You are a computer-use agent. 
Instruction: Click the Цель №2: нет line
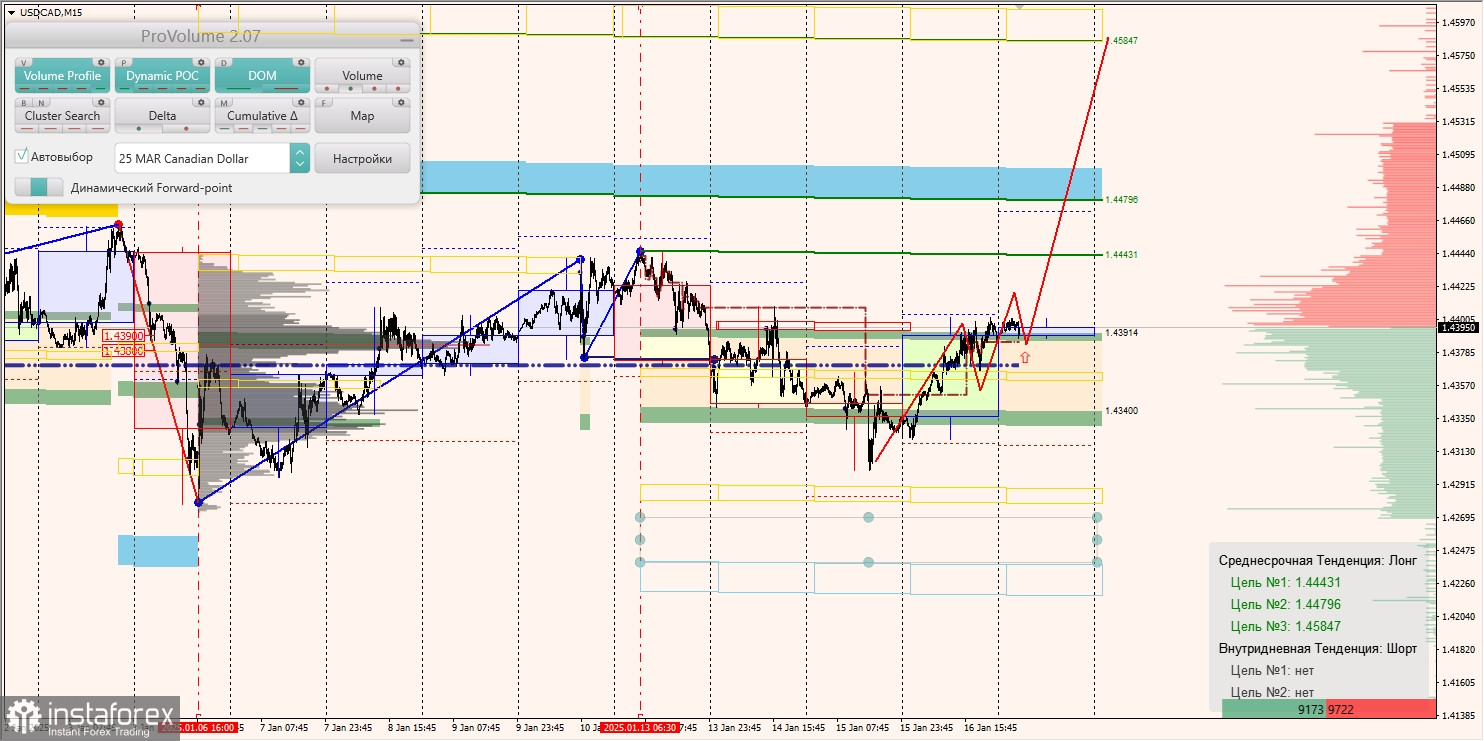[x=1272, y=692]
